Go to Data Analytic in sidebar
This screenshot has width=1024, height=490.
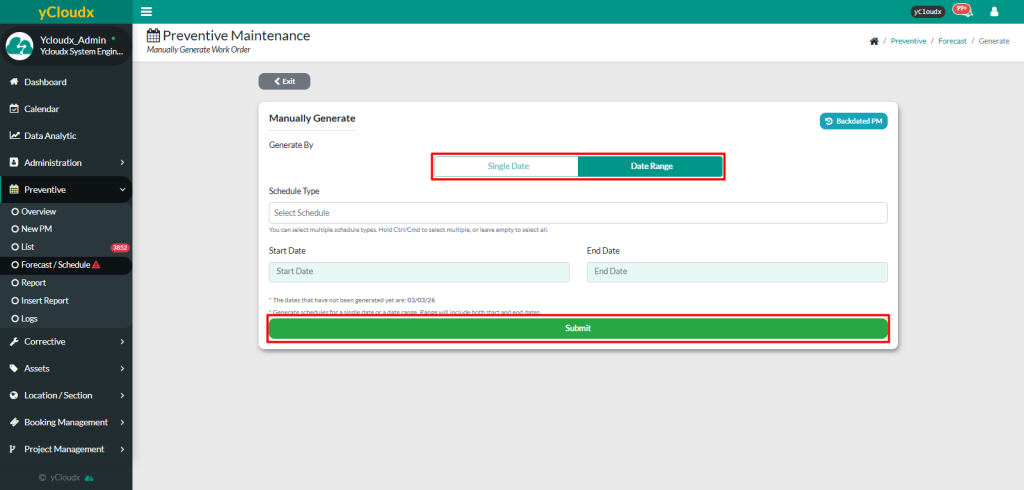pyautogui.click(x=50, y=136)
